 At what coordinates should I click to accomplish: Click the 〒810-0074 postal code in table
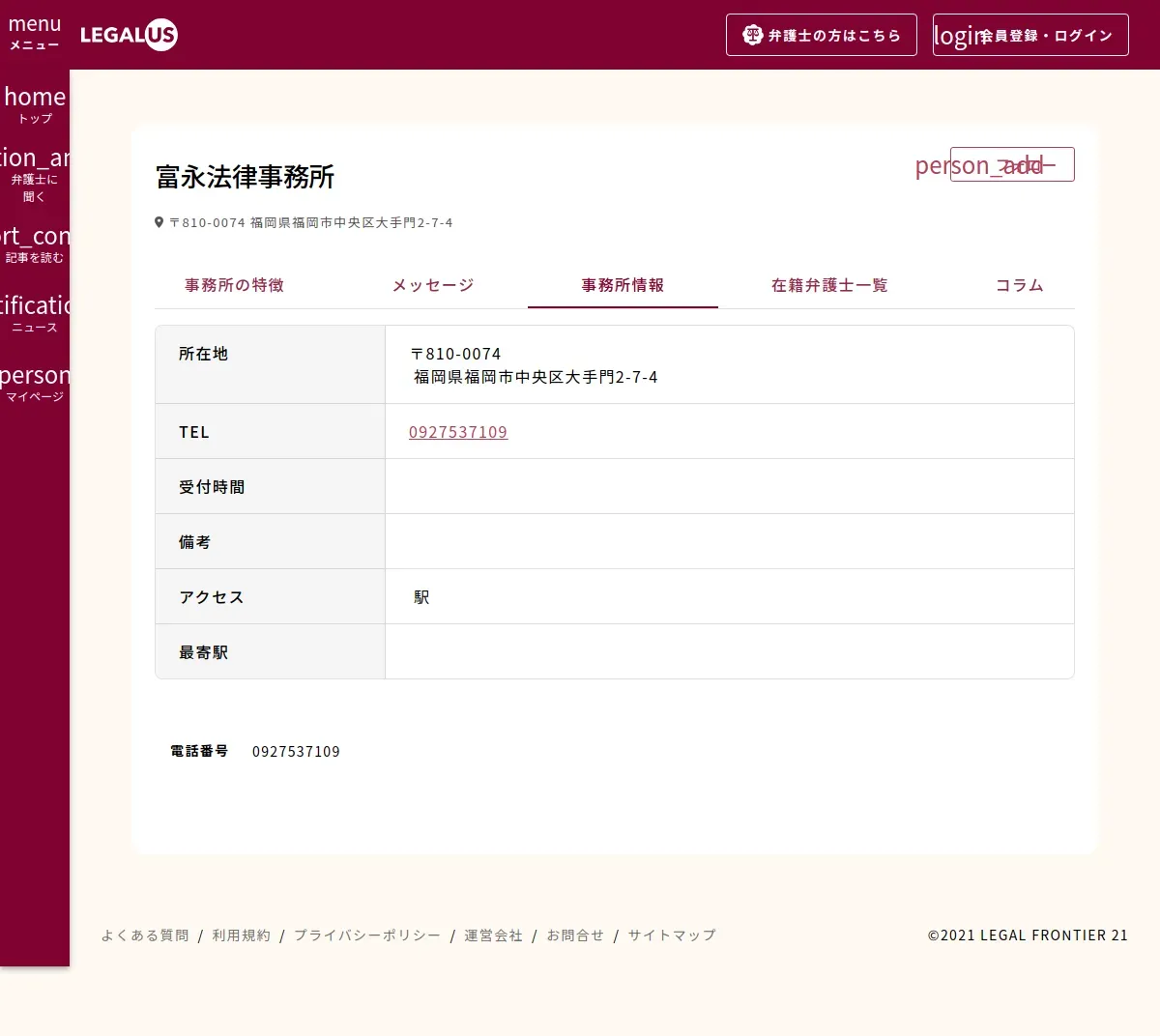[x=455, y=354]
